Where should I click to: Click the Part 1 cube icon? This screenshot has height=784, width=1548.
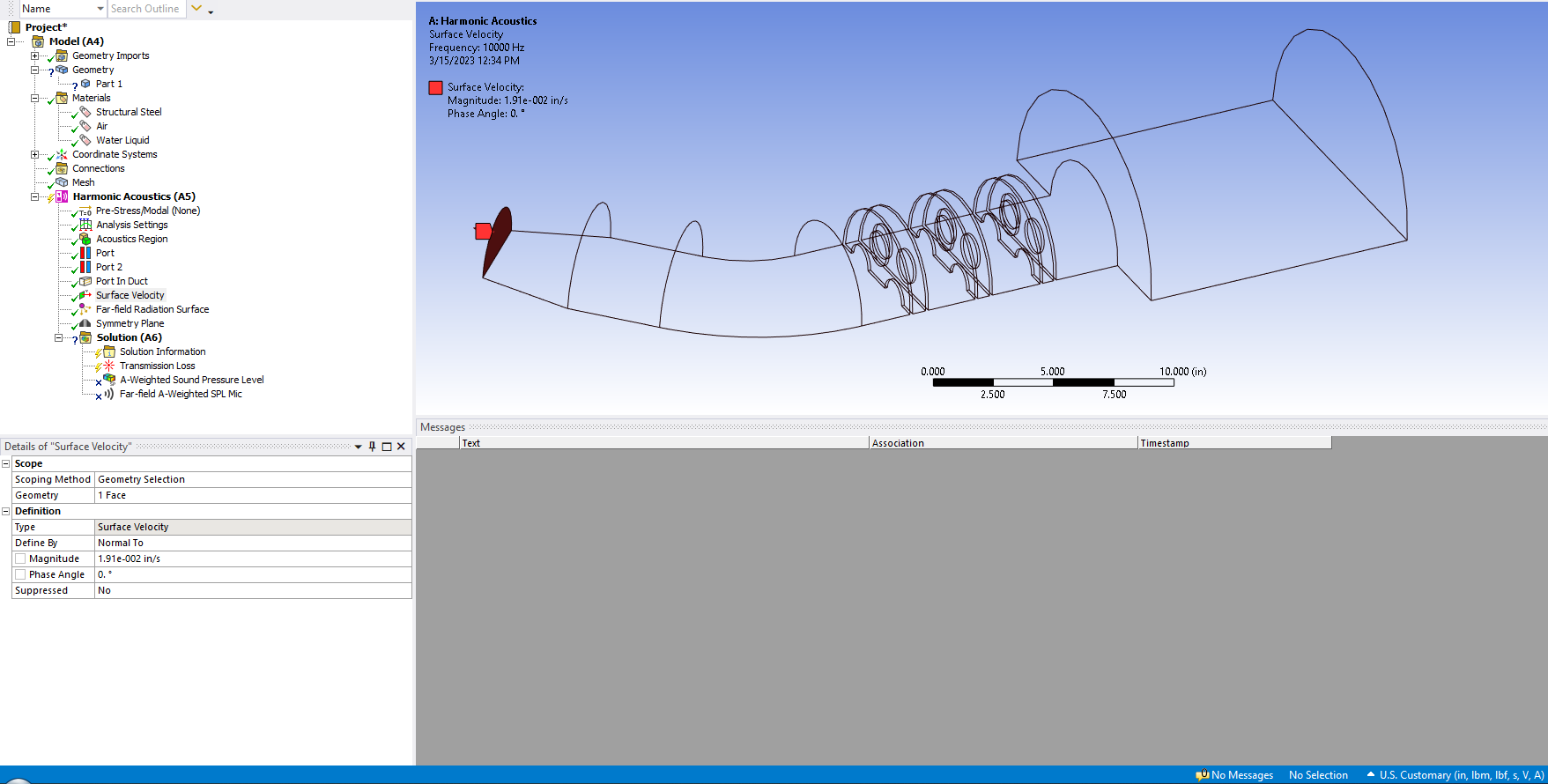[85, 84]
